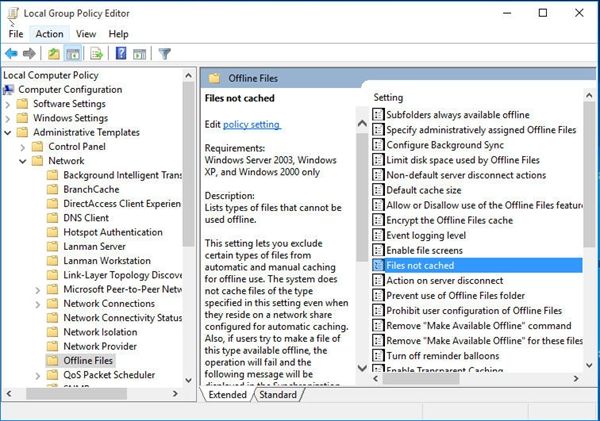Click the Export List toolbar icon

pyautogui.click(x=96, y=54)
